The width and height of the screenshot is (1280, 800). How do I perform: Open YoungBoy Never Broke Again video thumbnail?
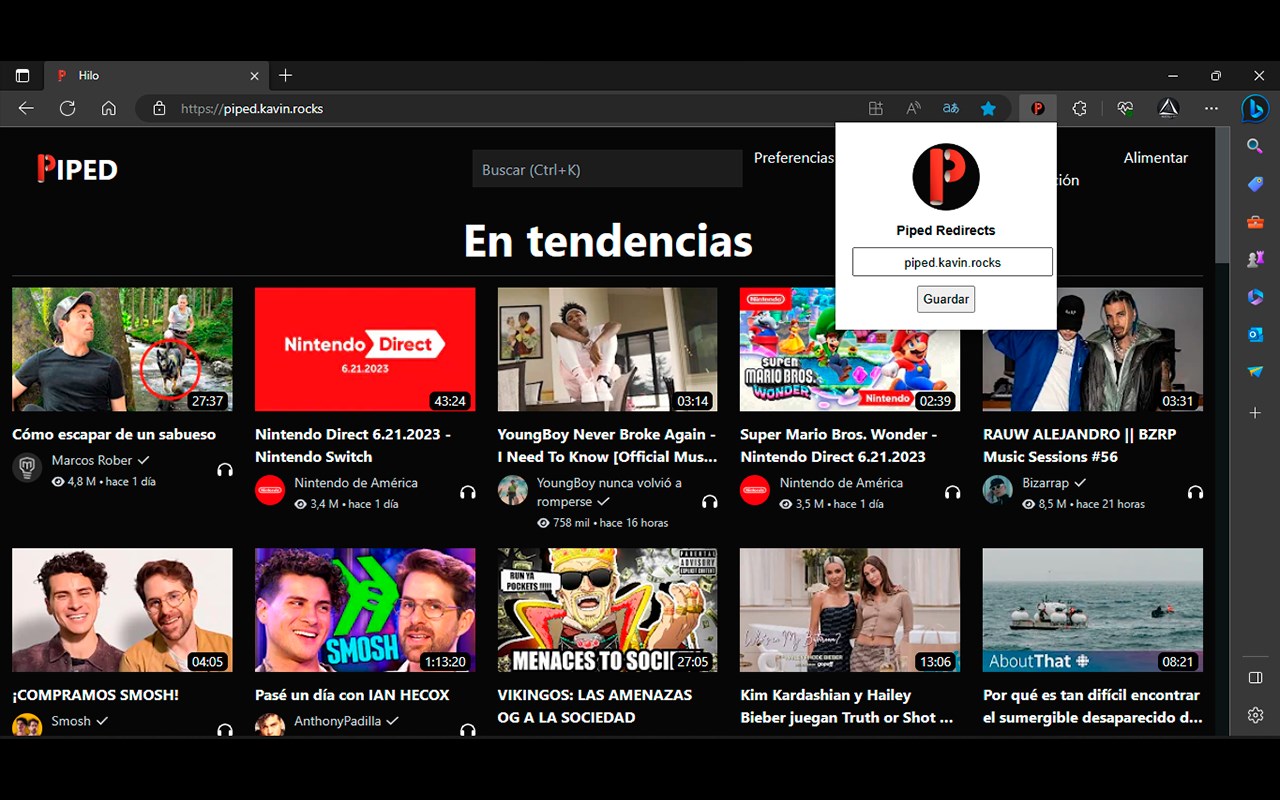(607, 350)
